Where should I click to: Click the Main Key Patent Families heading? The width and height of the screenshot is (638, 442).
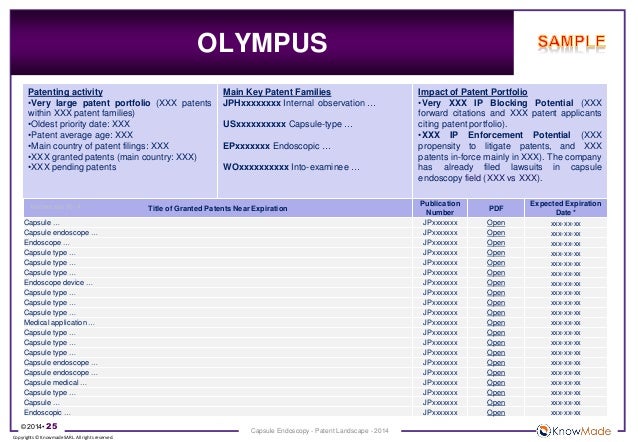click(277, 92)
